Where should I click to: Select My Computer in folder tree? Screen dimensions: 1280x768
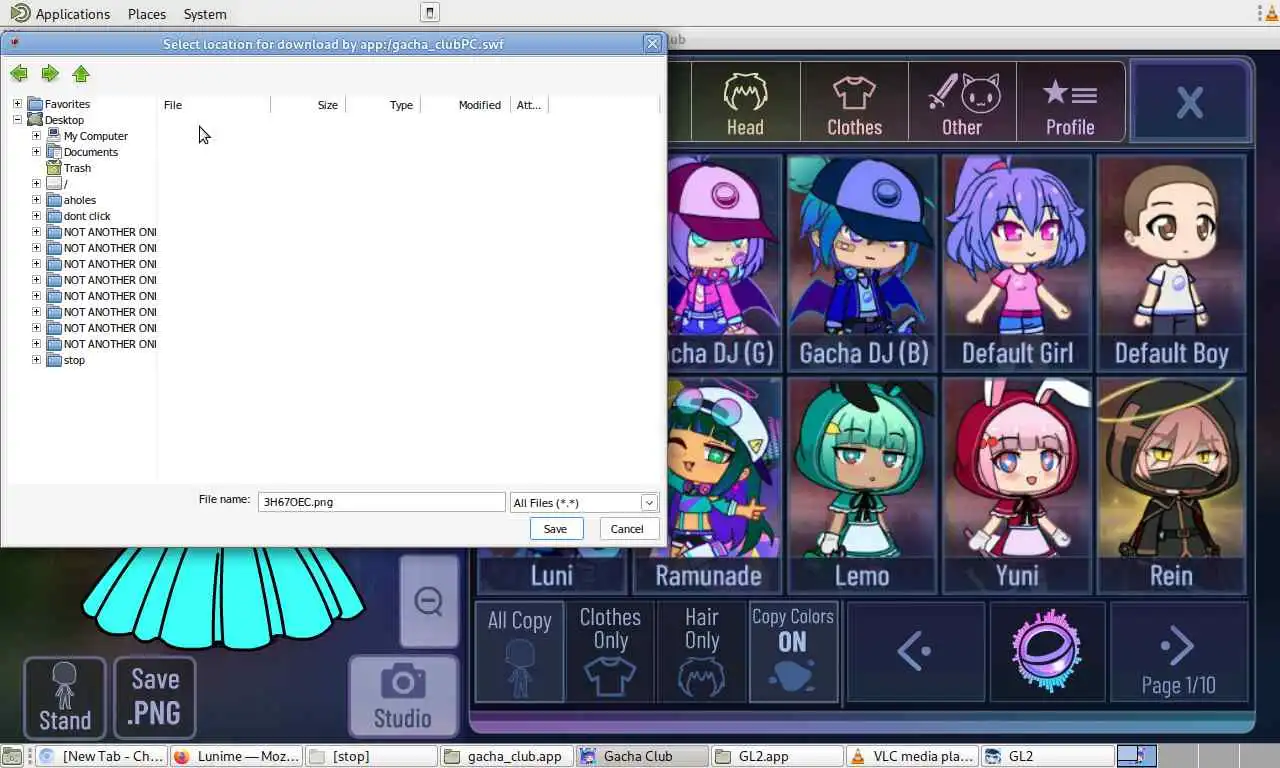coord(95,136)
